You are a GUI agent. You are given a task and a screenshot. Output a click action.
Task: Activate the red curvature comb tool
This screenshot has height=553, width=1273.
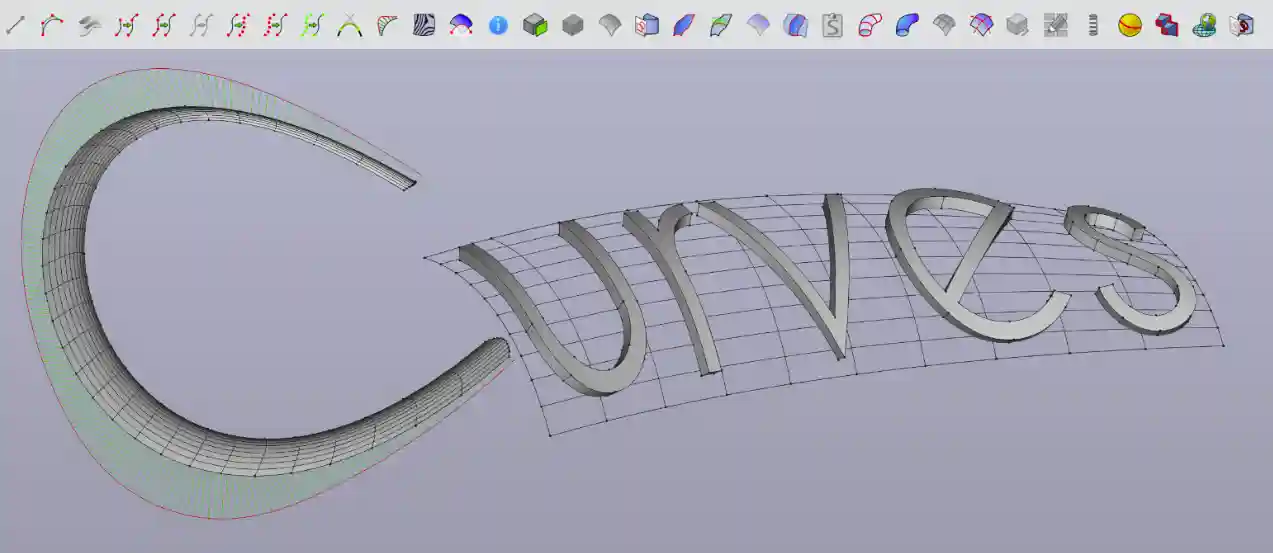(x=386, y=25)
